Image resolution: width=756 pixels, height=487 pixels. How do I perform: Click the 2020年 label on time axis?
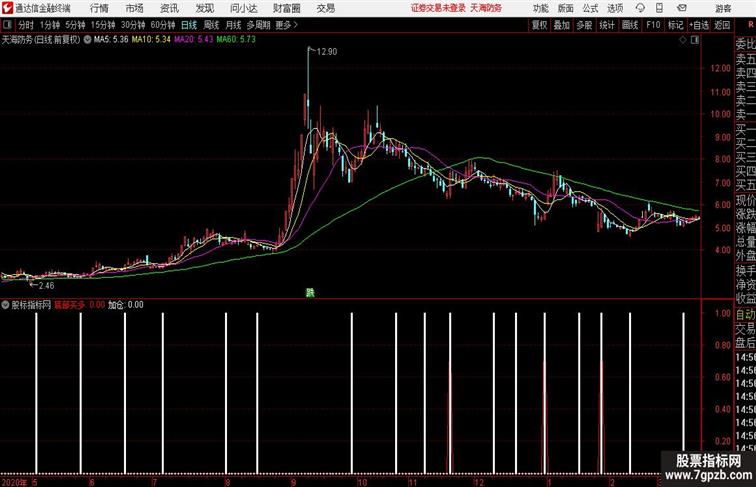point(14,482)
